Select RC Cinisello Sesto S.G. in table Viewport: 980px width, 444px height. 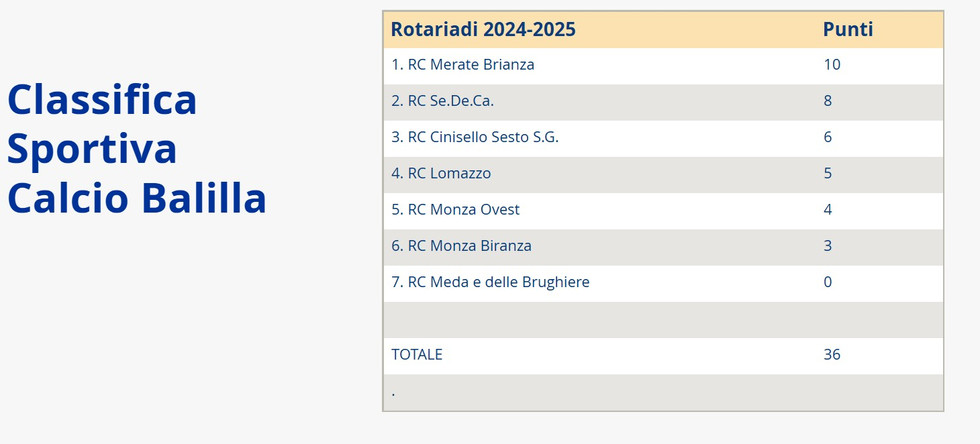point(475,137)
